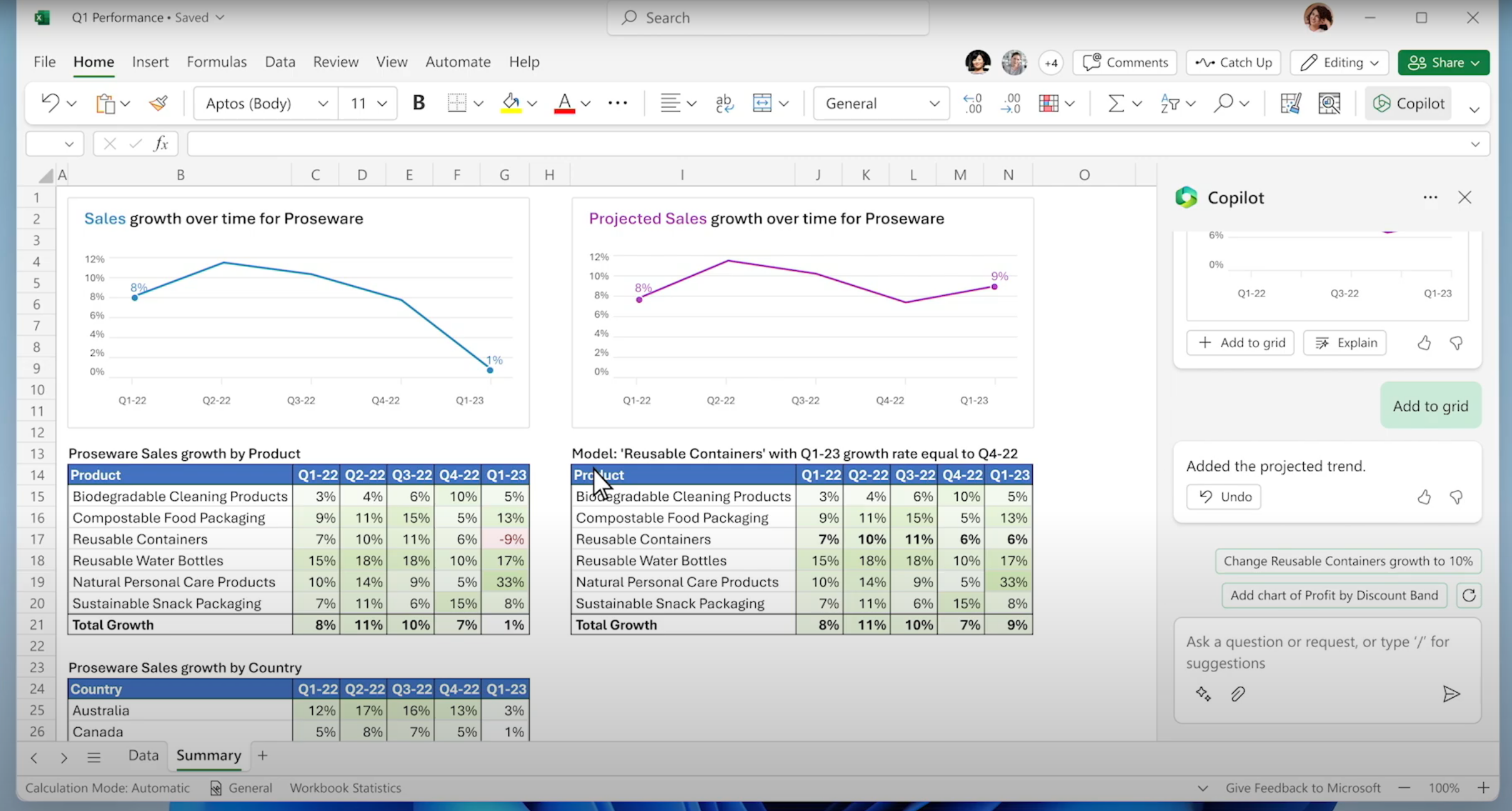Expand the General number format dropdown
The height and width of the screenshot is (811, 1512).
tap(934, 103)
